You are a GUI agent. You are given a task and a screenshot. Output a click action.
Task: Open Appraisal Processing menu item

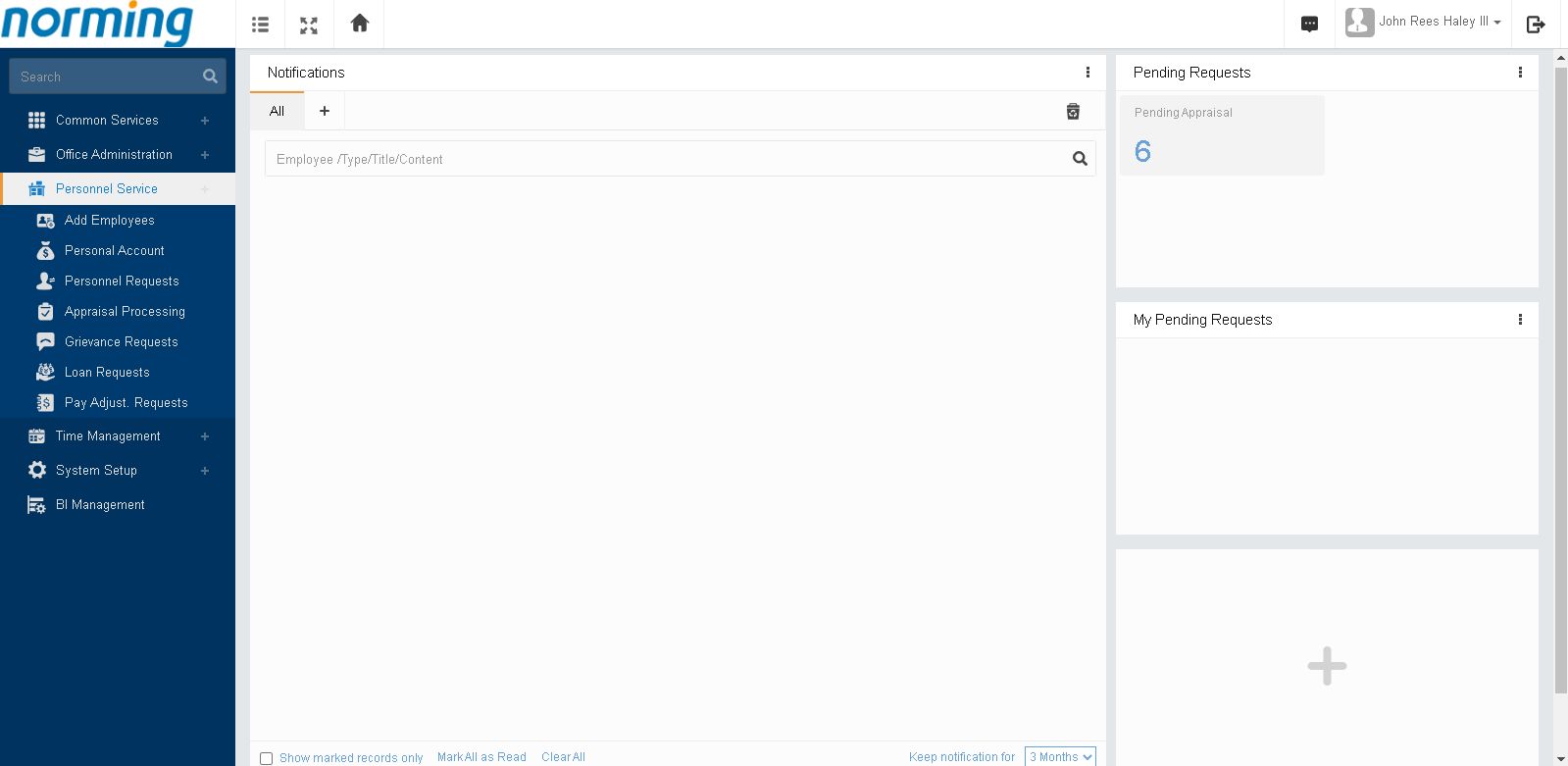[x=125, y=312]
